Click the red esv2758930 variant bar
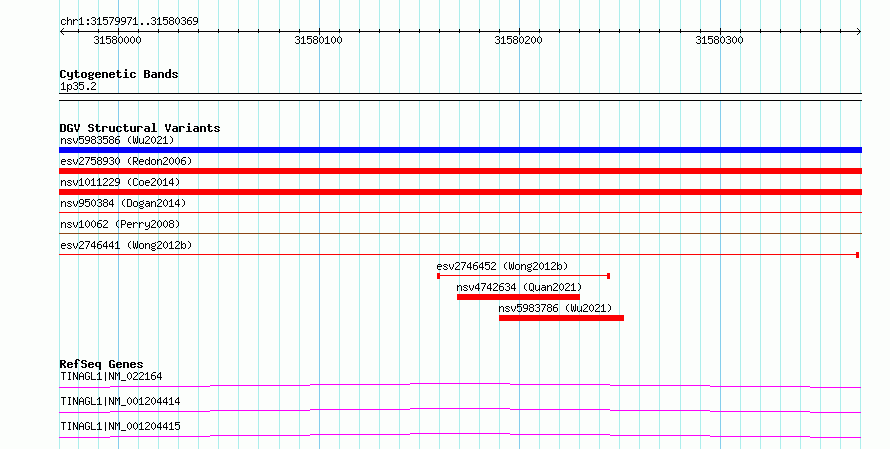 460,171
